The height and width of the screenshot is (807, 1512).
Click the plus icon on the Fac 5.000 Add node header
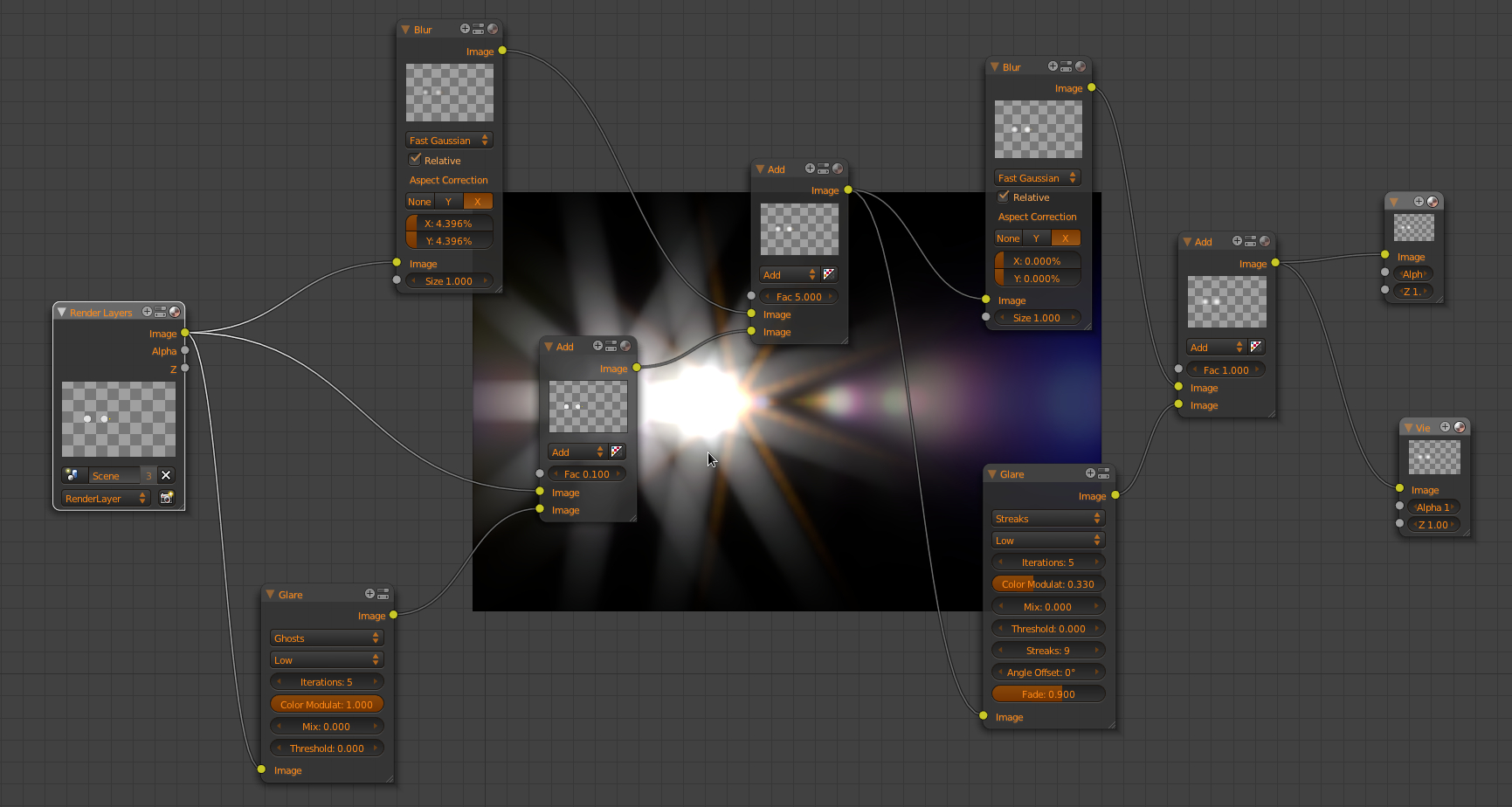click(x=810, y=169)
